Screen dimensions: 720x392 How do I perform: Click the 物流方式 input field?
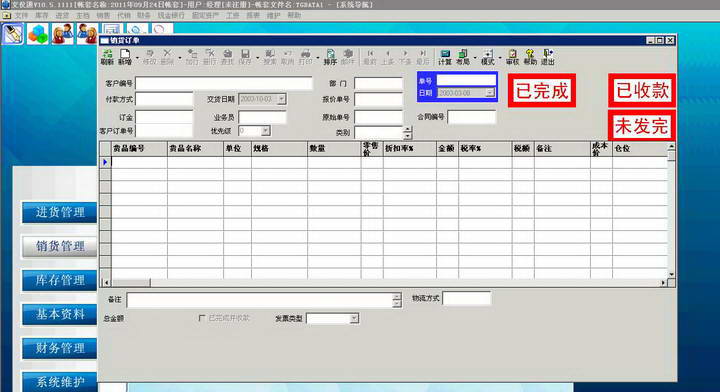pos(467,298)
